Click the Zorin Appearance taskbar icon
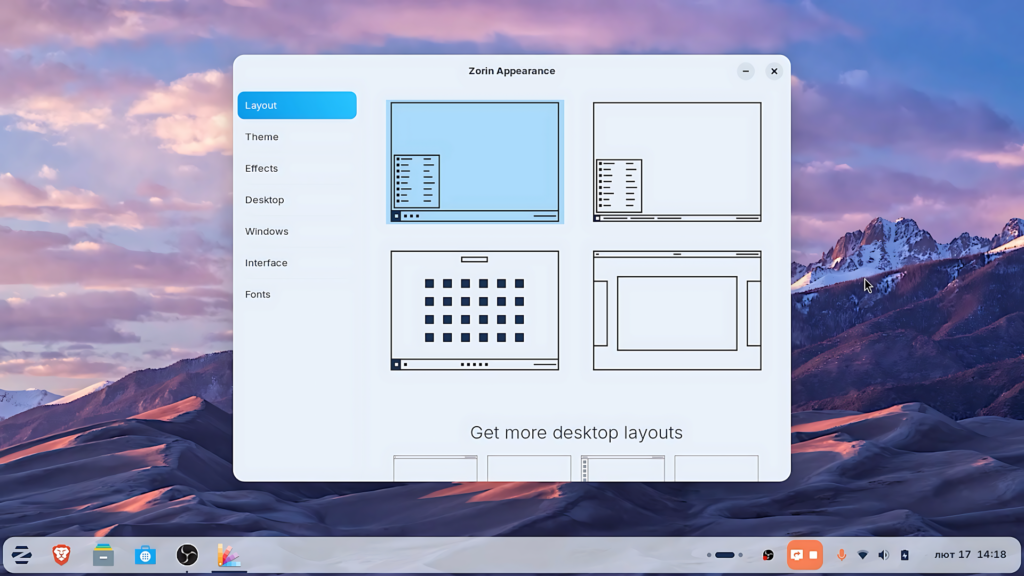Screen dimensions: 1024x576 point(229,555)
